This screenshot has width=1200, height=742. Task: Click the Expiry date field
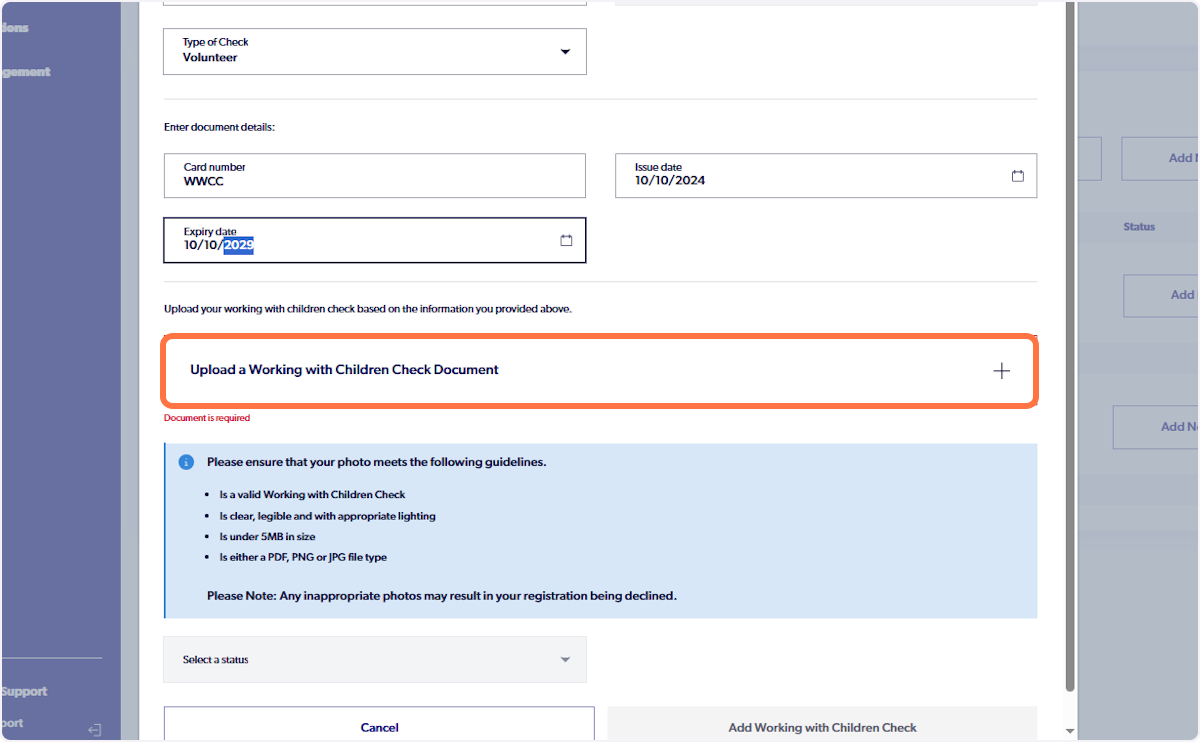tap(375, 240)
